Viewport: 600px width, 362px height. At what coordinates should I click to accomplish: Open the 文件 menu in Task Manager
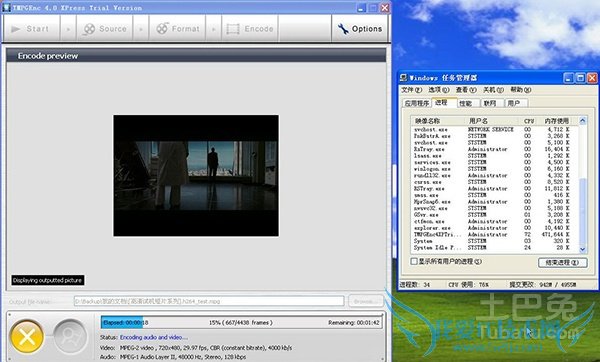411,90
